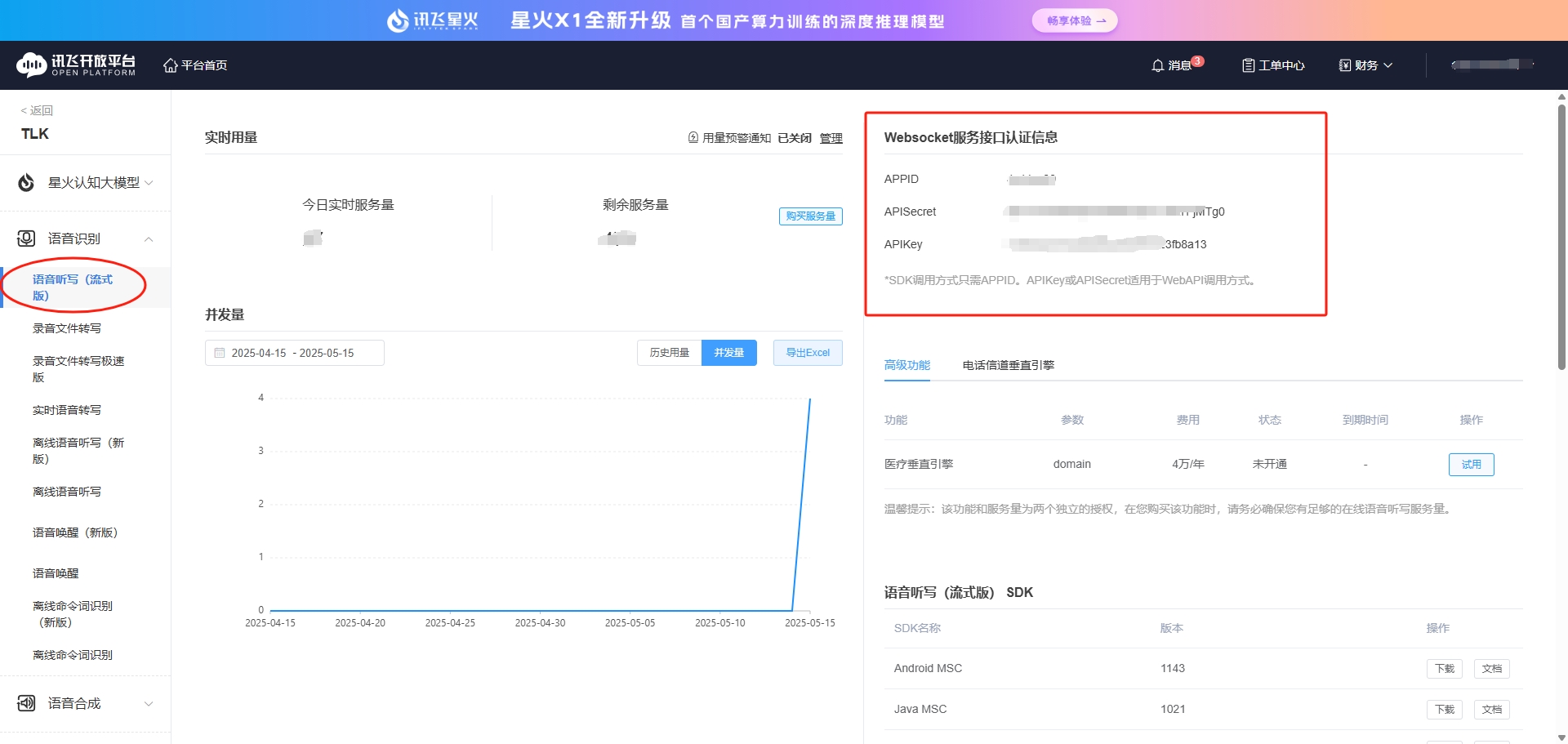This screenshot has width=1568, height=744.
Task: Click the 平台首页 link text
Action: pyautogui.click(x=204, y=65)
